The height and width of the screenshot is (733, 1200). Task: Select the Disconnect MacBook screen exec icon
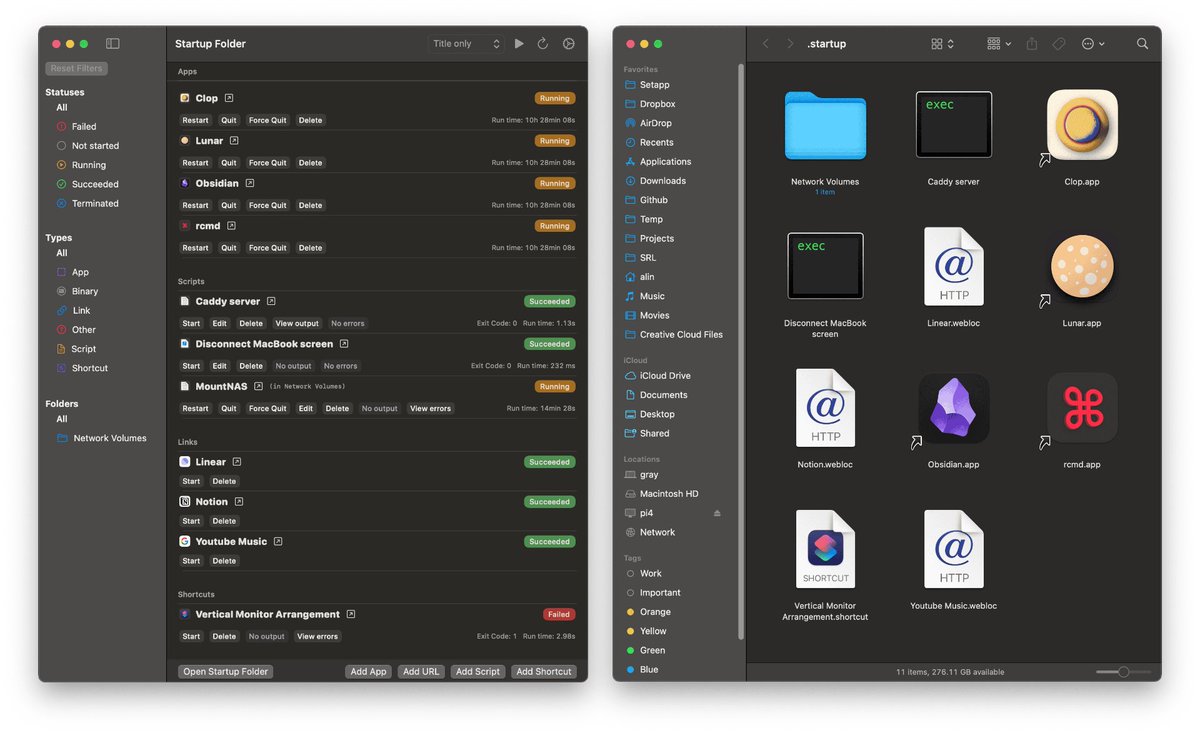pos(825,266)
